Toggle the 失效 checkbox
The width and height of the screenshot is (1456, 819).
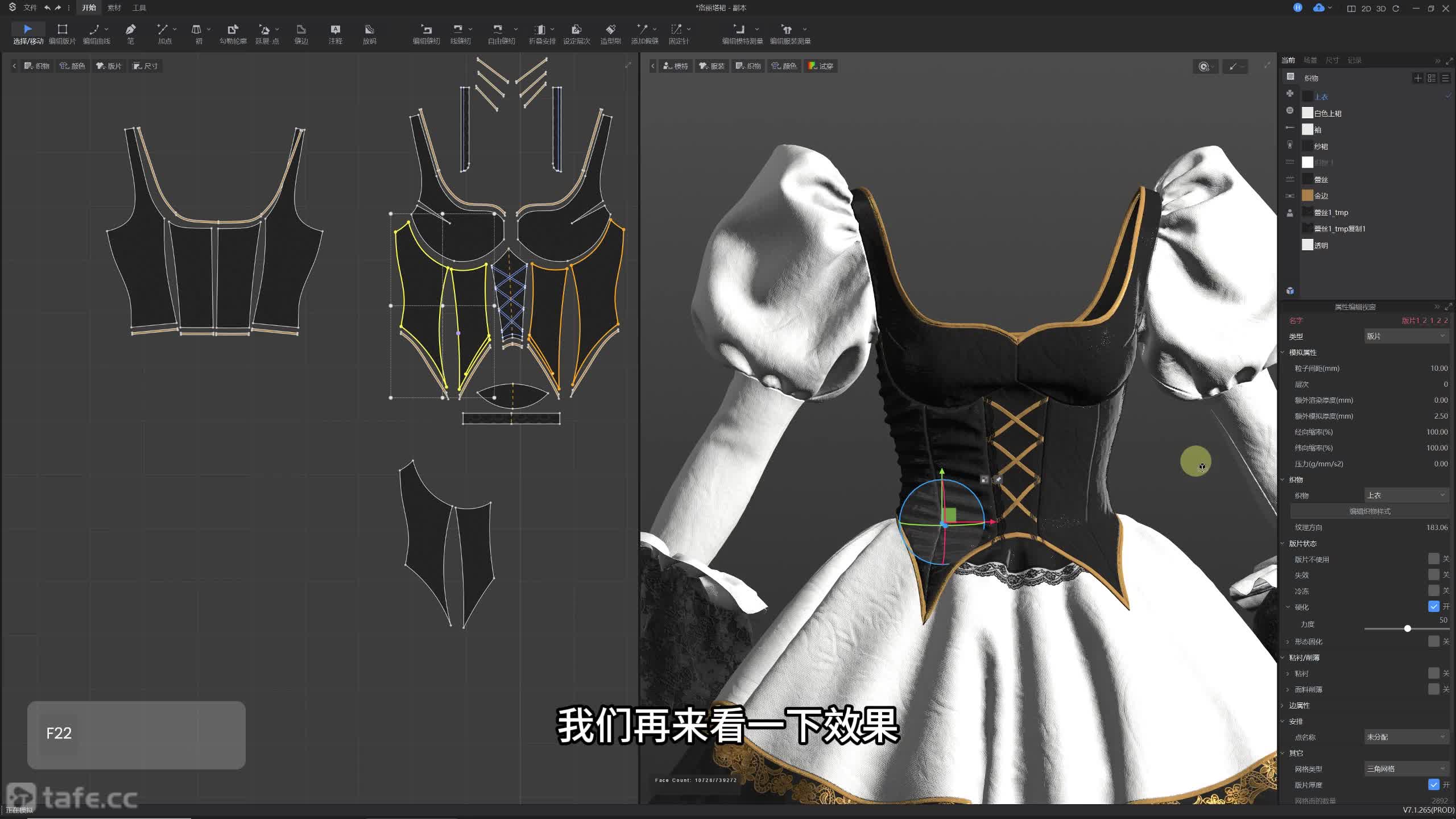pyautogui.click(x=1433, y=575)
